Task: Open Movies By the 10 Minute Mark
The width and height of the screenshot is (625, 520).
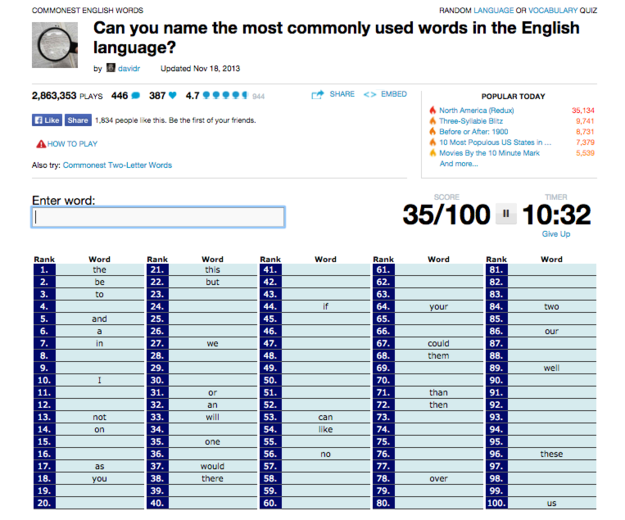Action: tap(489, 153)
